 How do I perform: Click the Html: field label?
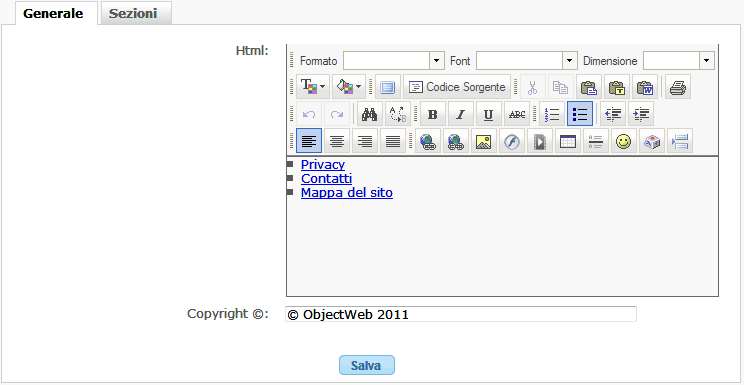(x=252, y=50)
